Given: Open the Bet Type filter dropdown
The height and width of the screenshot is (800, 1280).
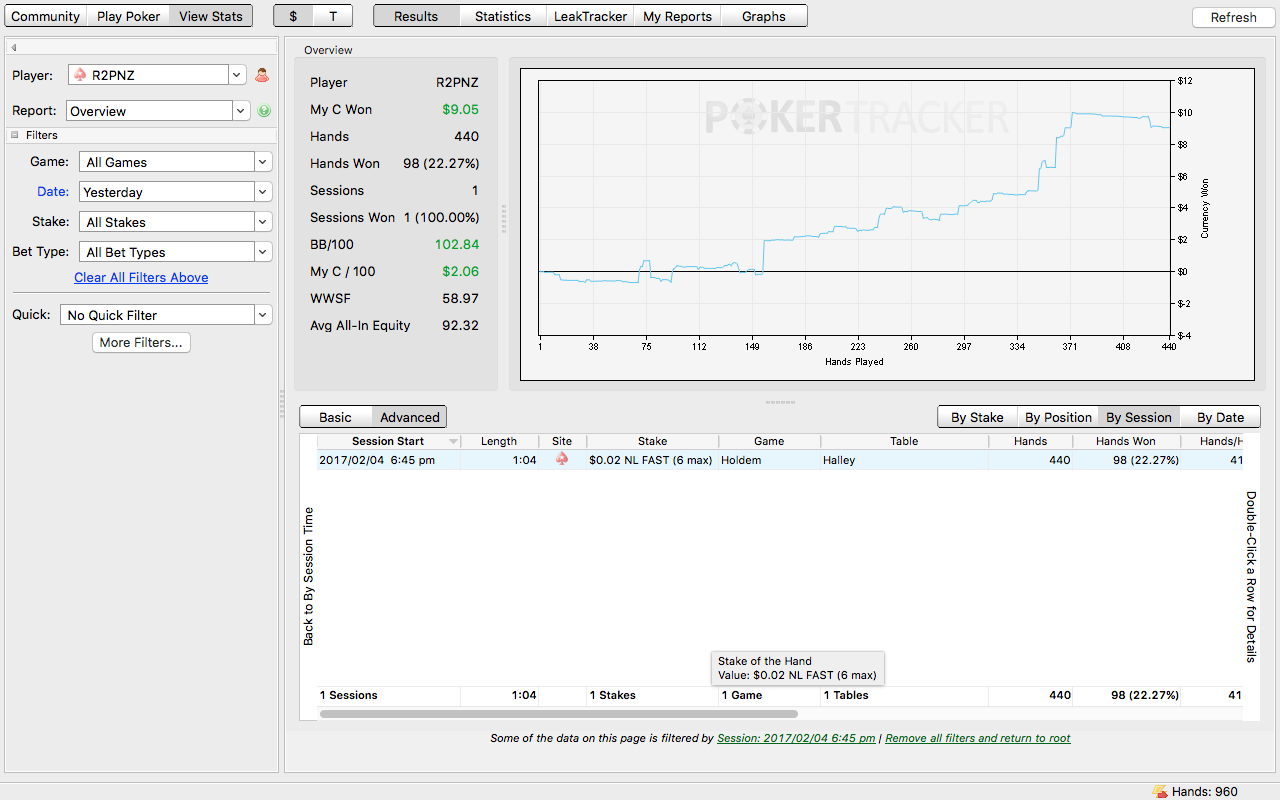Looking at the screenshot, I should (x=175, y=252).
